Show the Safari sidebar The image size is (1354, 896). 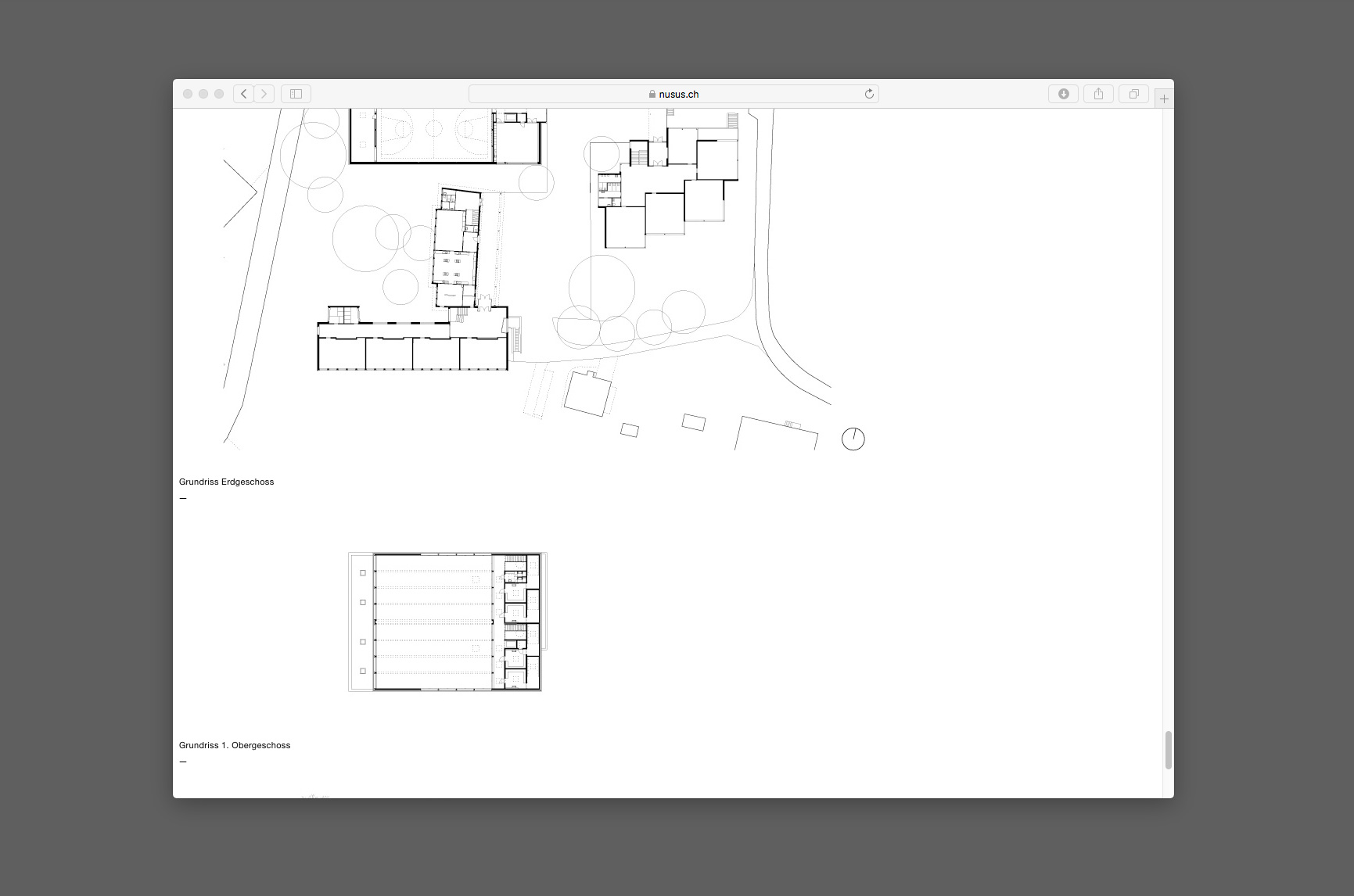[x=296, y=94]
